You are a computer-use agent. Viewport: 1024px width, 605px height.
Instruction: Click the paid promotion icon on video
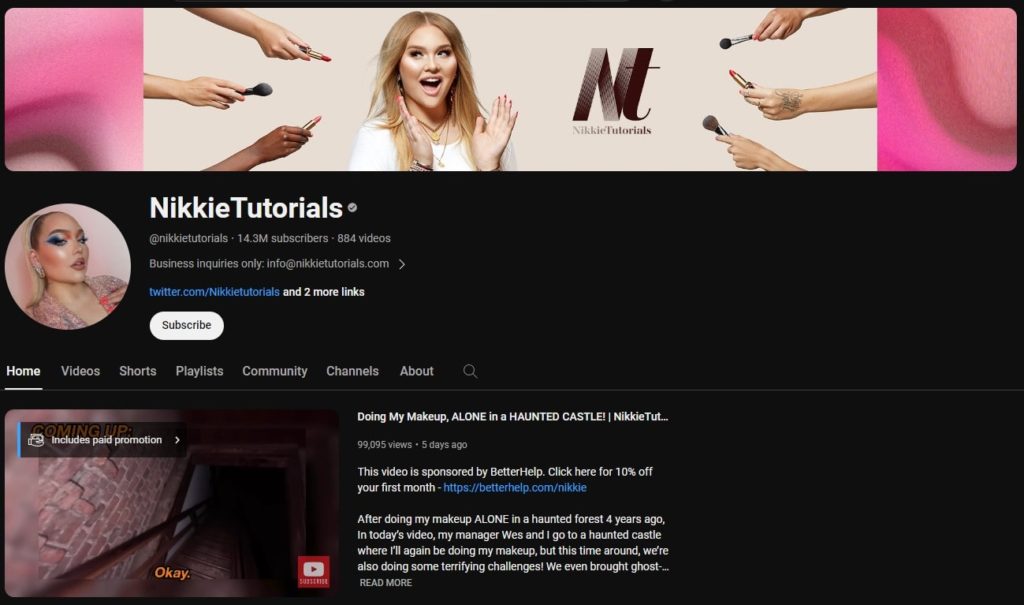click(x=36, y=440)
